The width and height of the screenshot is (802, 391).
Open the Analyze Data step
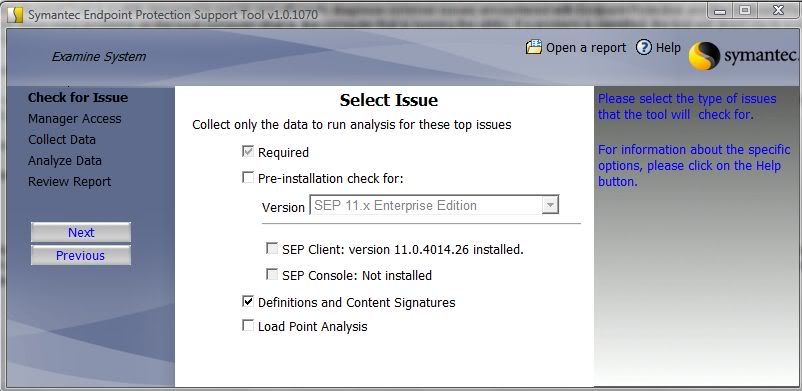[x=65, y=161]
